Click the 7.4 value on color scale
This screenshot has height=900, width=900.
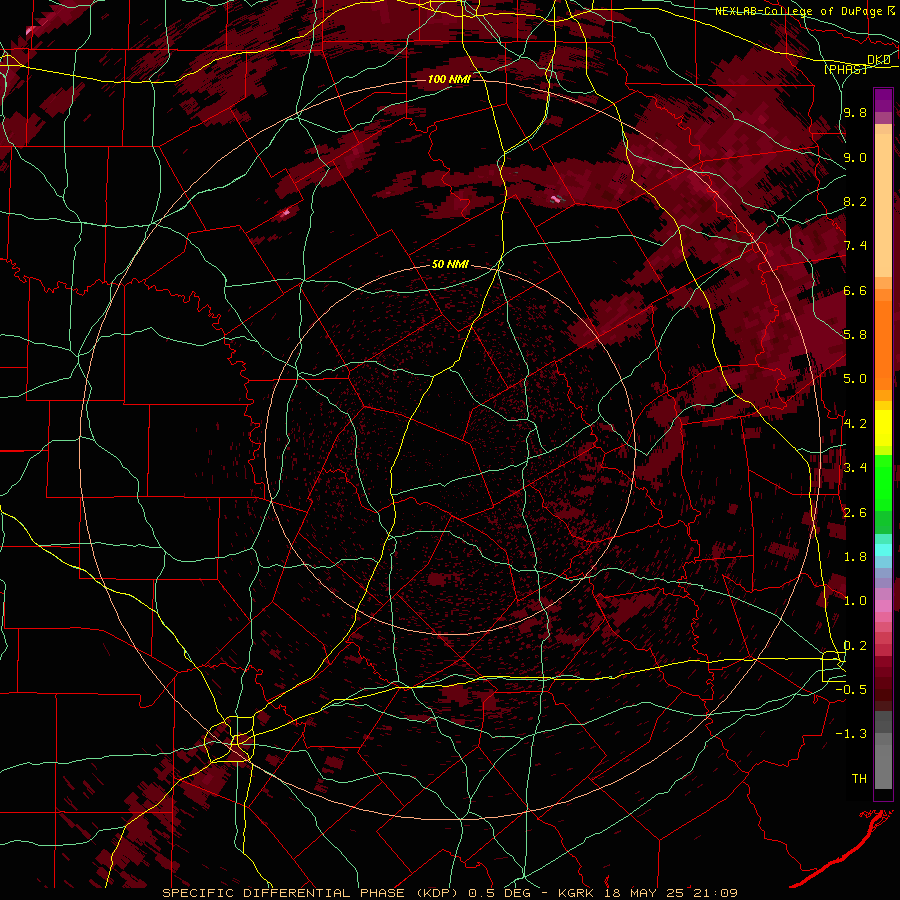click(x=855, y=246)
